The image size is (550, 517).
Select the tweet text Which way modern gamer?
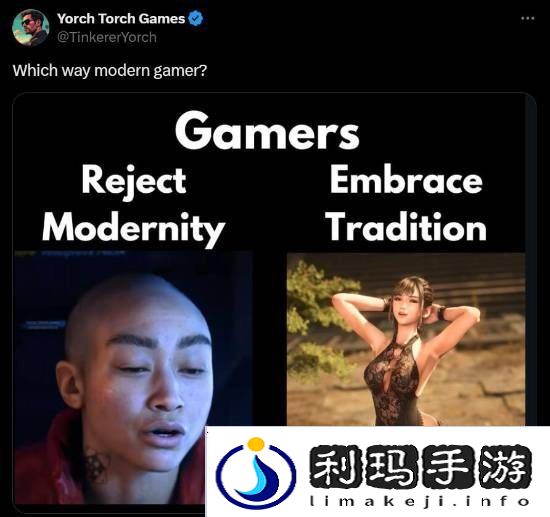pyautogui.click(x=110, y=70)
